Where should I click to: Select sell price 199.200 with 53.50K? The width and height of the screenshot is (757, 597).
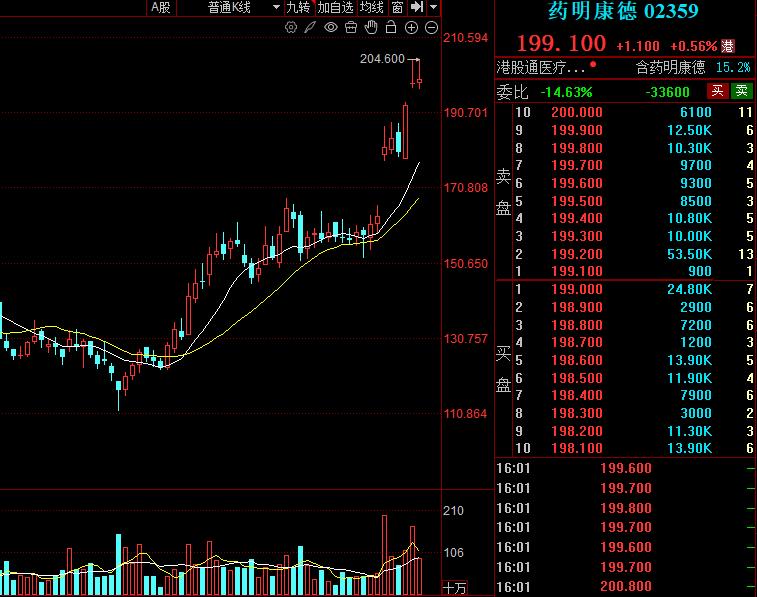tap(577, 254)
